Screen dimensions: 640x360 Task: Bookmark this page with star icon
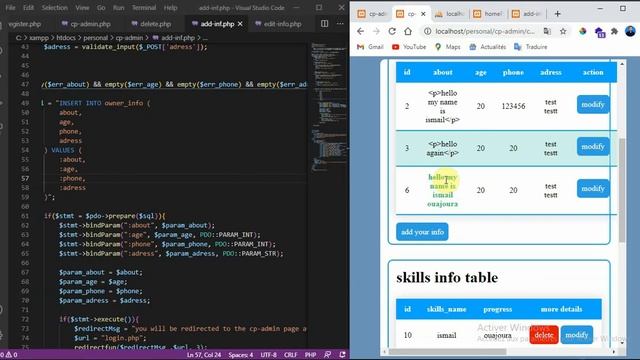tap(563, 31)
